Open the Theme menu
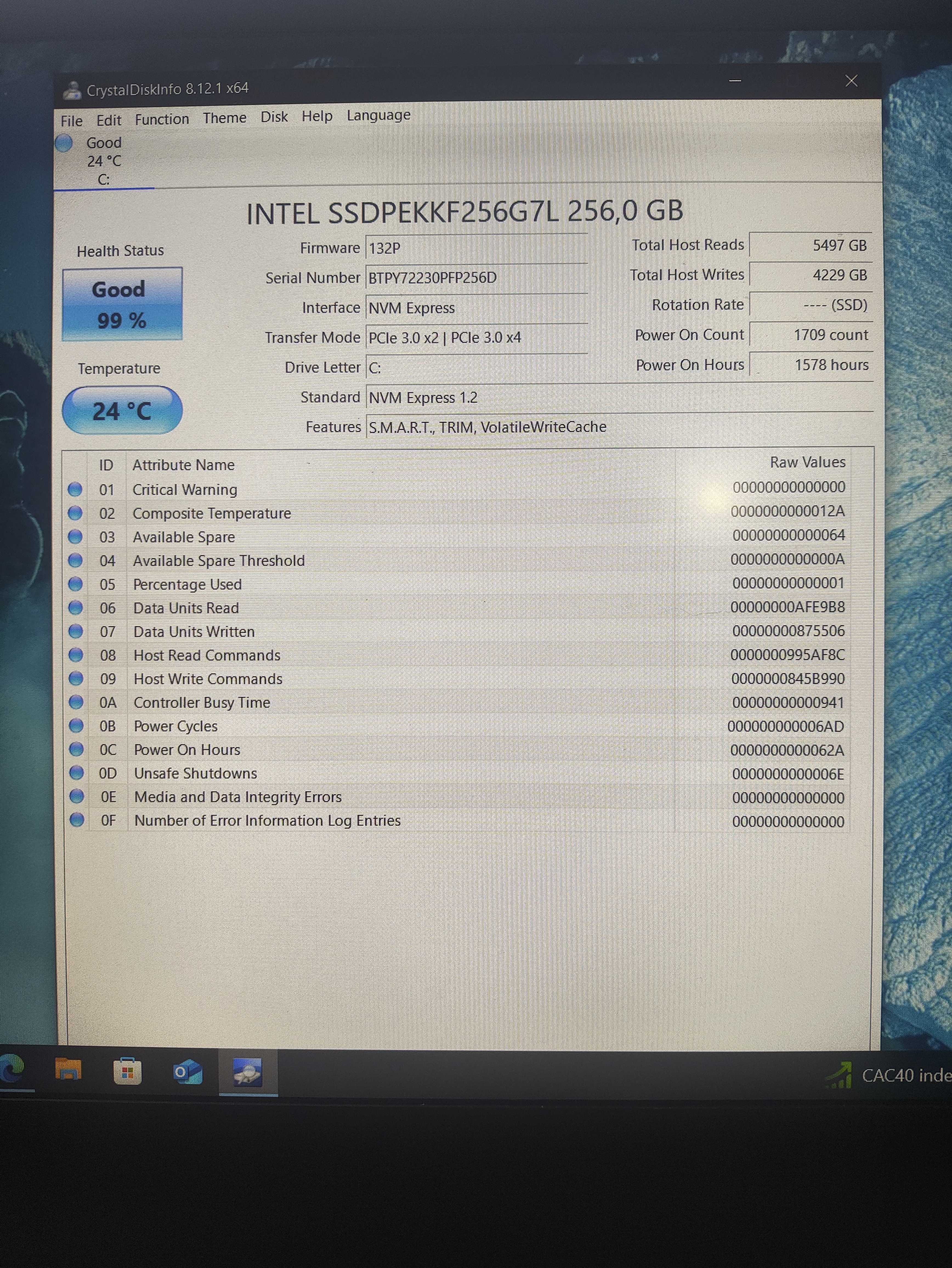The image size is (952, 1268). click(224, 118)
